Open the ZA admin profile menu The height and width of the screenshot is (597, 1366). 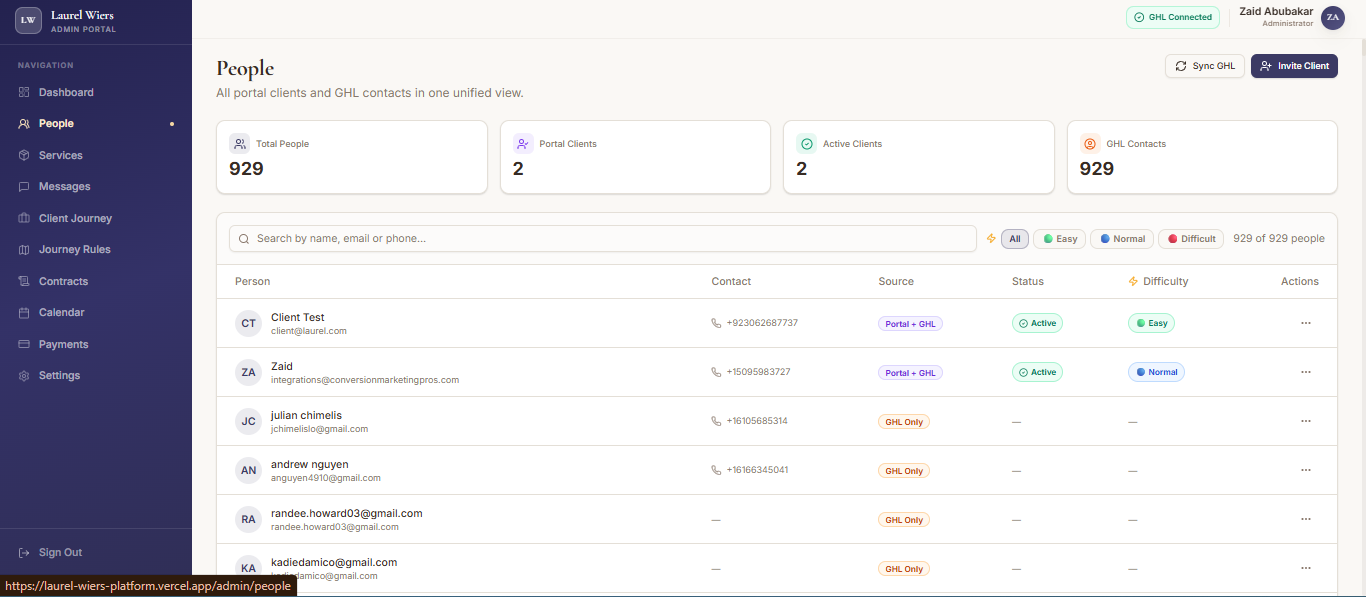click(x=1333, y=17)
